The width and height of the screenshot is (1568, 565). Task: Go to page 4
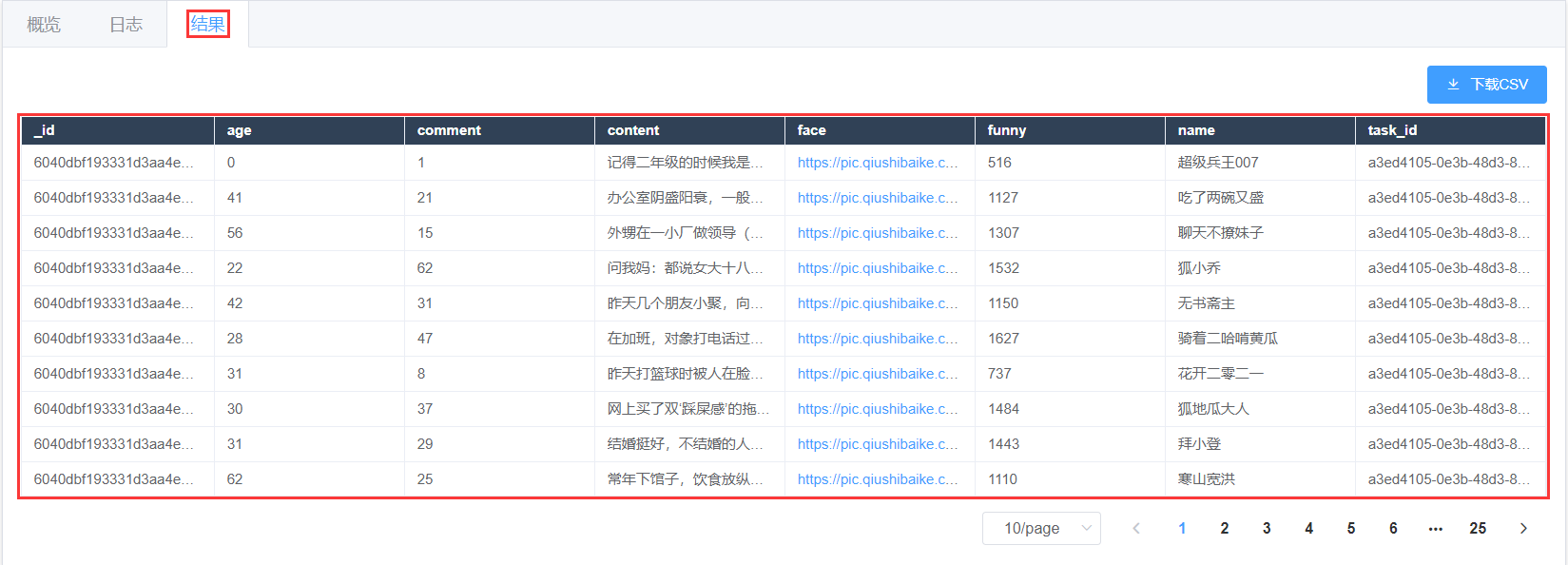[x=1308, y=528]
